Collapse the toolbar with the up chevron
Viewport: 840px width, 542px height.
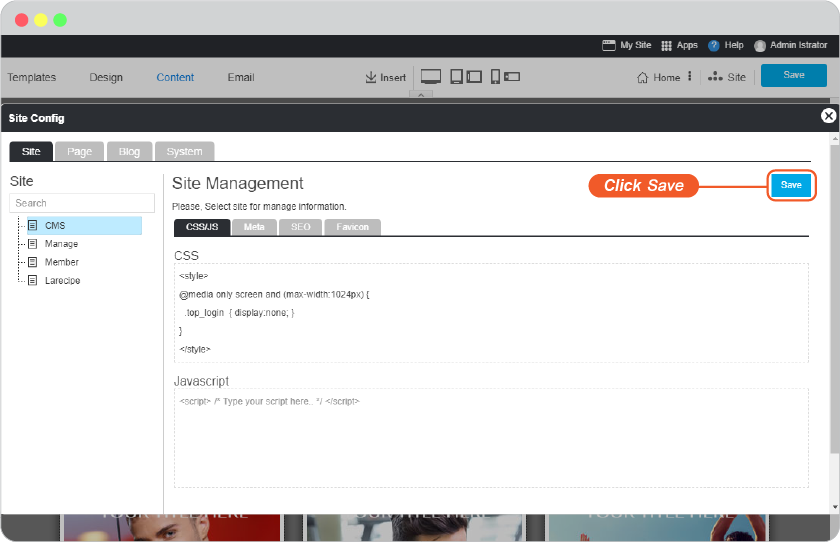point(421,95)
